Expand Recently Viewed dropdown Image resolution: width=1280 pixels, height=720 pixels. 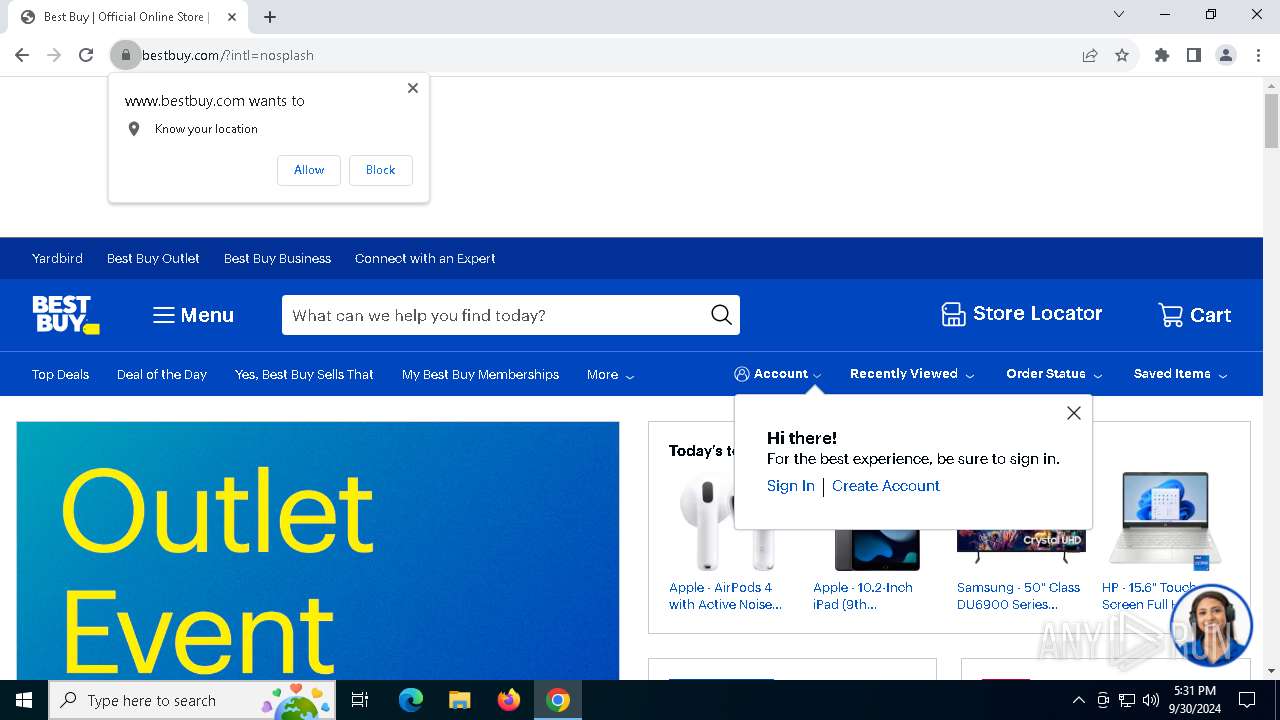point(912,374)
